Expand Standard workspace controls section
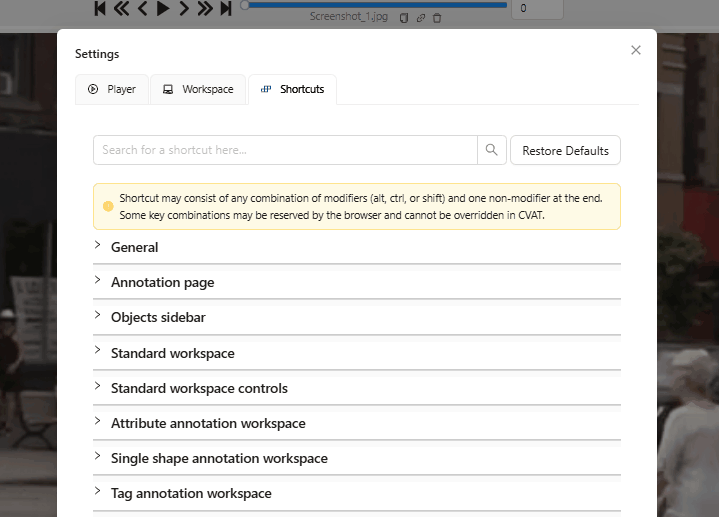The image size is (719, 517). click(x=357, y=388)
